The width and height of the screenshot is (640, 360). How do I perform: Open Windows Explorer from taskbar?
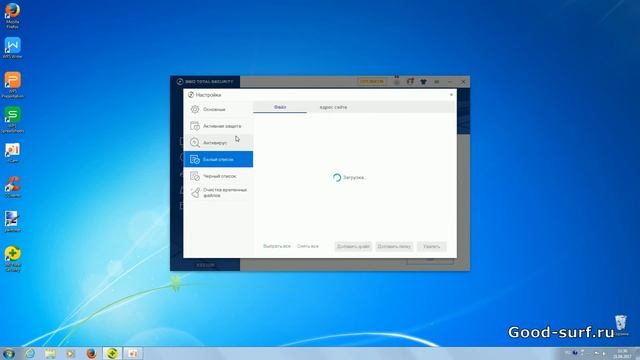[x=50, y=353]
